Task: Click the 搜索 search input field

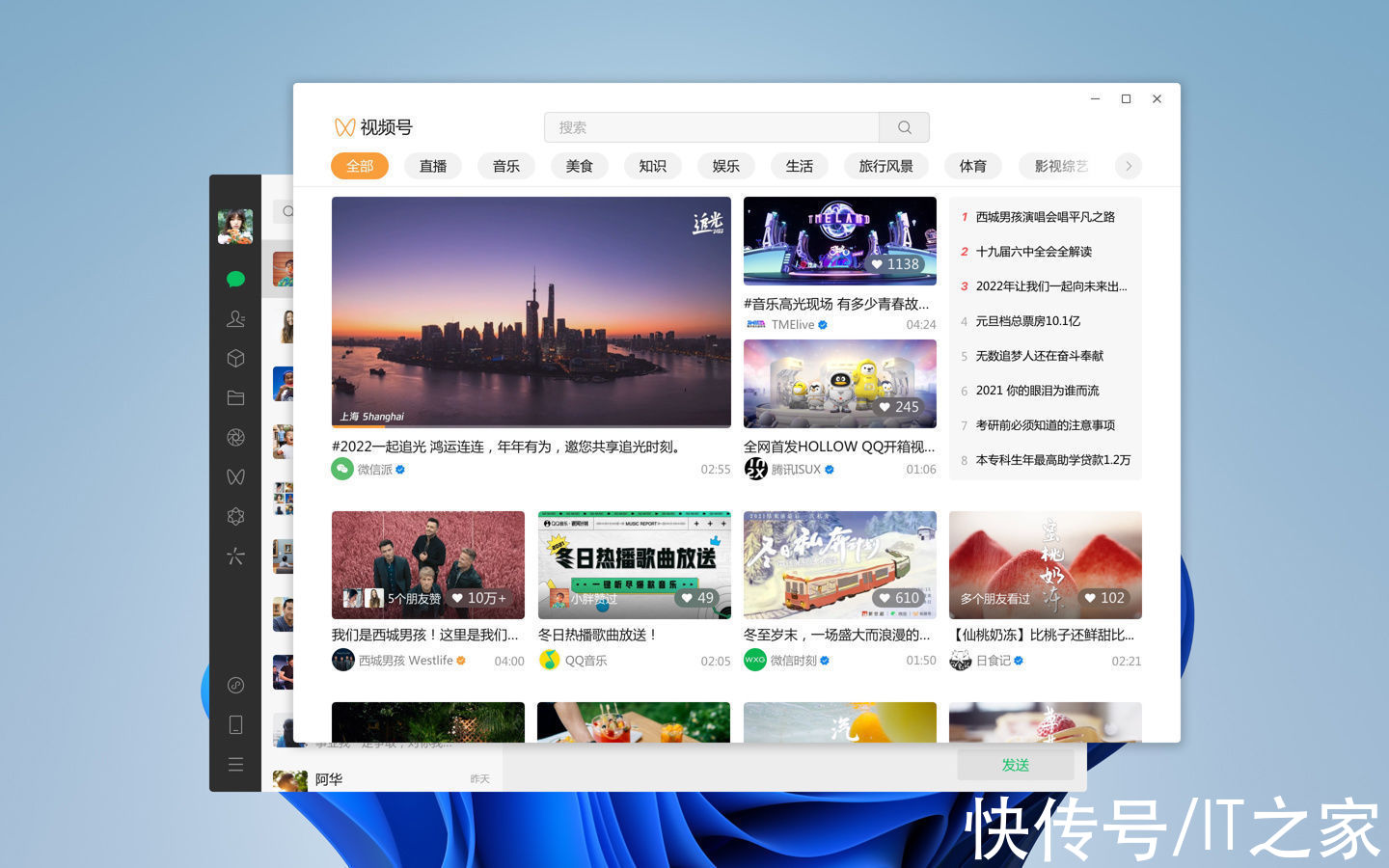Action: [x=712, y=127]
